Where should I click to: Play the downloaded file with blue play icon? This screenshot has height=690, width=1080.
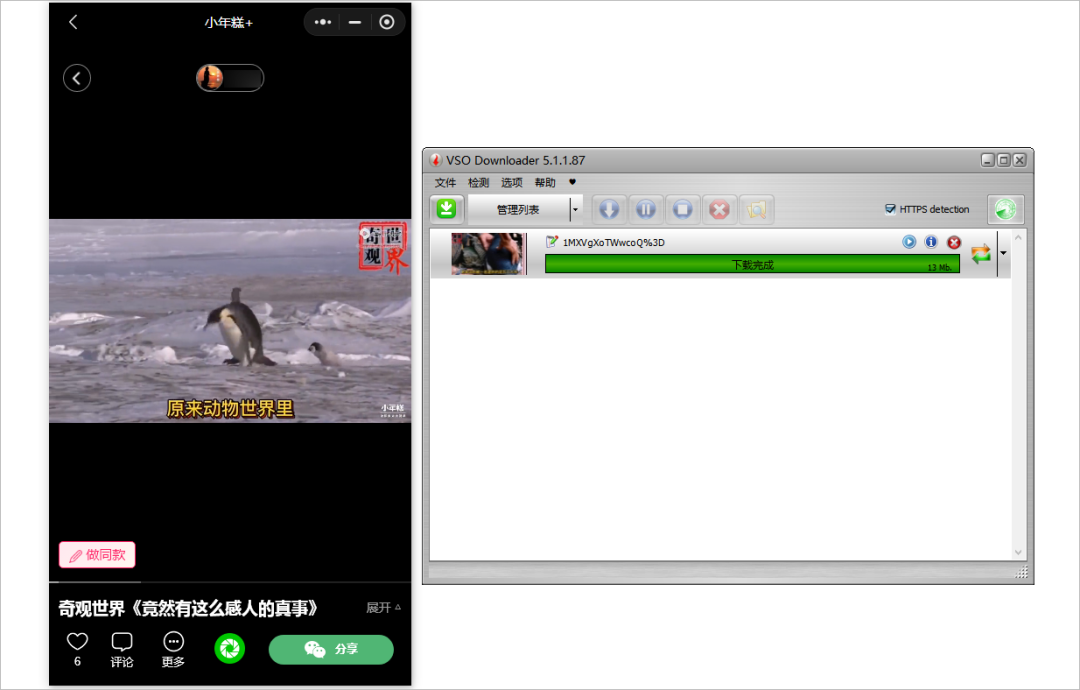[x=908, y=242]
